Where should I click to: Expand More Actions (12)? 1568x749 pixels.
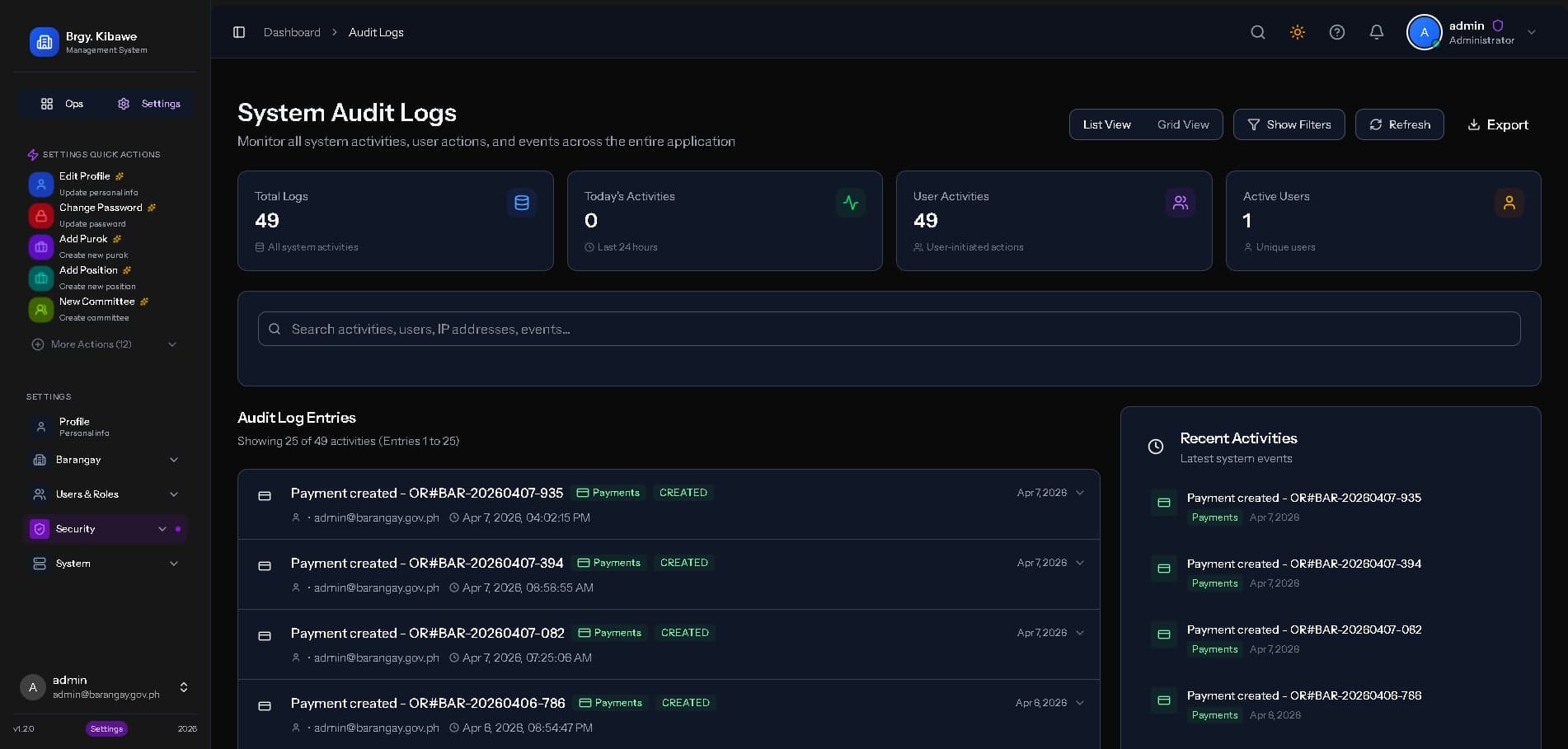click(104, 344)
